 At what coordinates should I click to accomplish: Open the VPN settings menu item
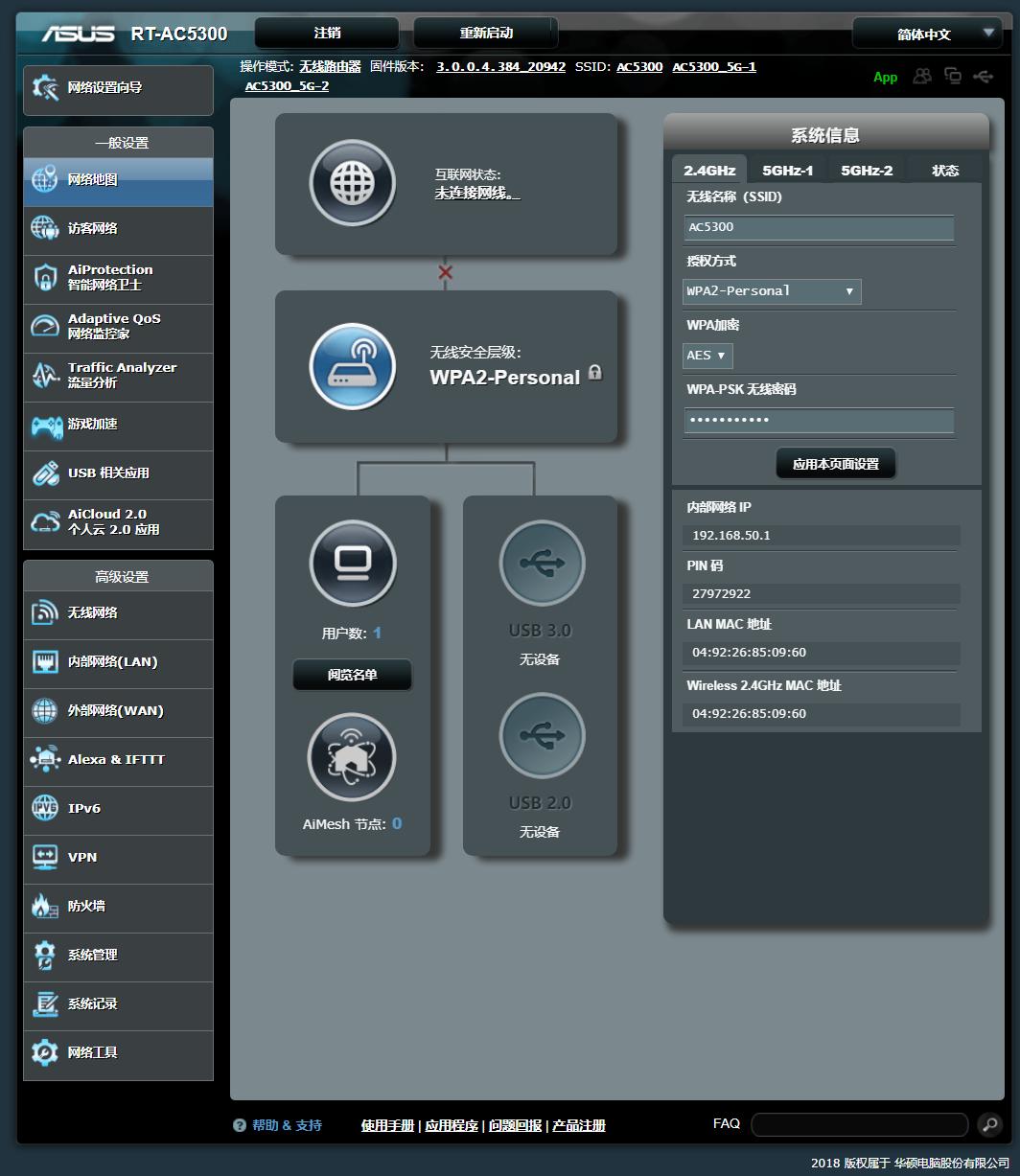point(119,857)
